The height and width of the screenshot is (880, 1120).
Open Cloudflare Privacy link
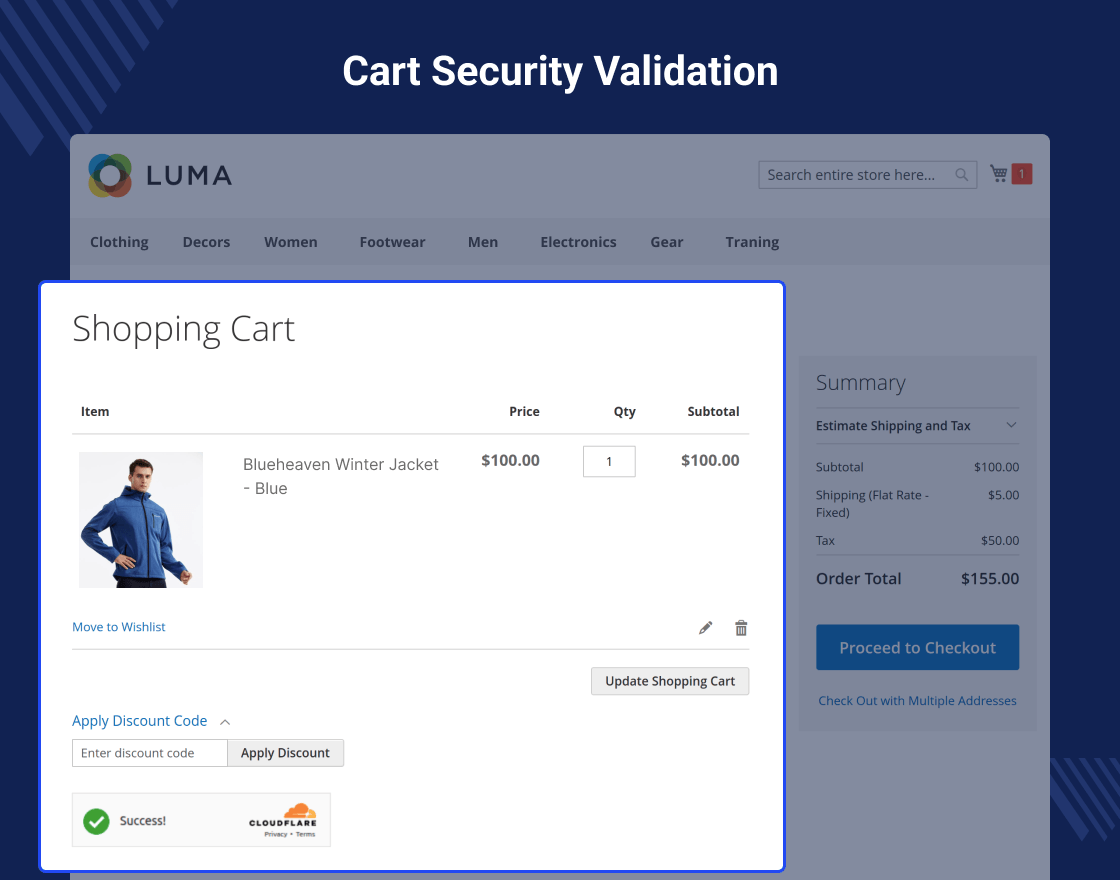click(x=275, y=834)
